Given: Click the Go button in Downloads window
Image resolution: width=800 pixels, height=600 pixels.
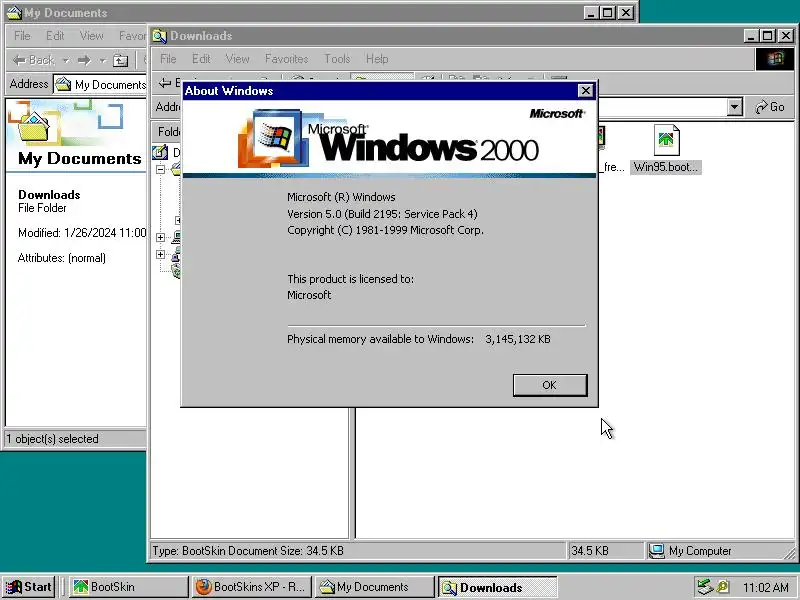Looking at the screenshot, I should (x=770, y=107).
